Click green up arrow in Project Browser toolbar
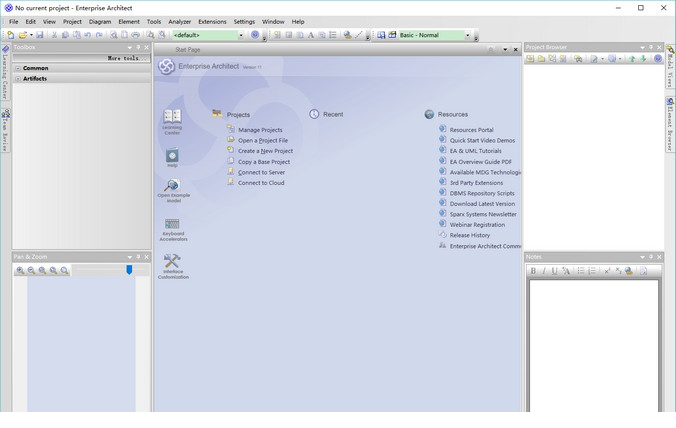This screenshot has height=428, width=676. [632, 59]
